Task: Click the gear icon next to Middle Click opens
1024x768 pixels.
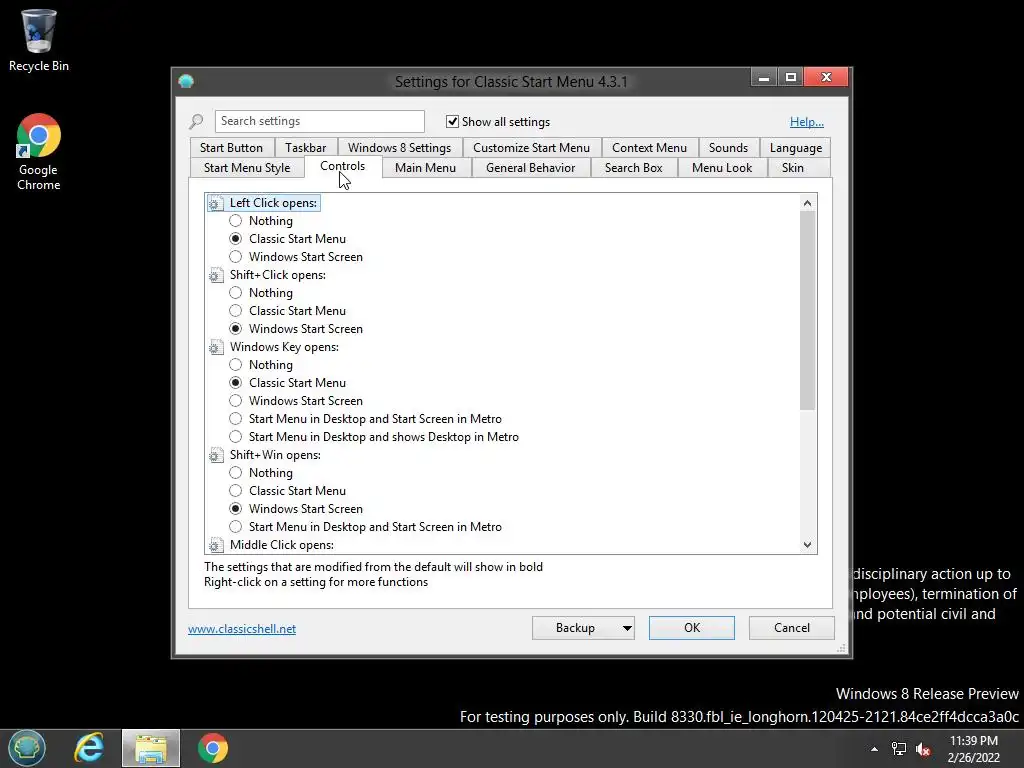Action: pos(216,545)
